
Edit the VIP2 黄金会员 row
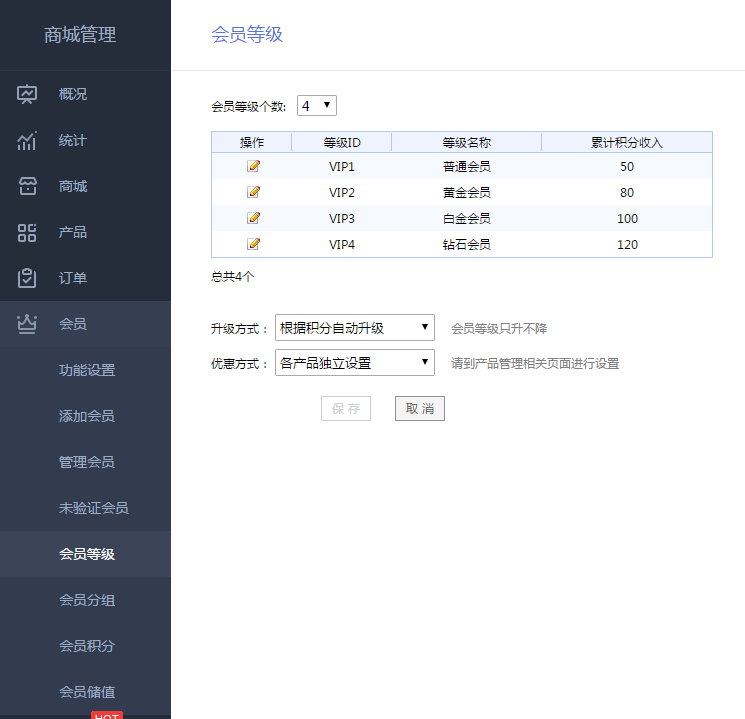[x=253, y=192]
